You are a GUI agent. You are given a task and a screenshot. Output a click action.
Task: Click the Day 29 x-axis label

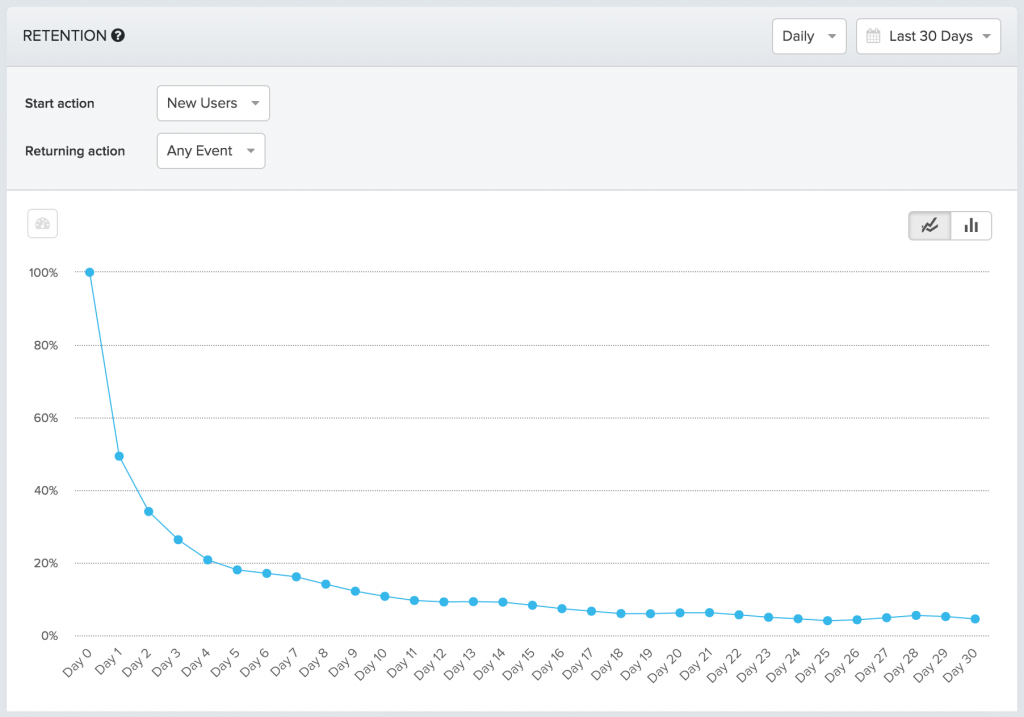click(931, 665)
